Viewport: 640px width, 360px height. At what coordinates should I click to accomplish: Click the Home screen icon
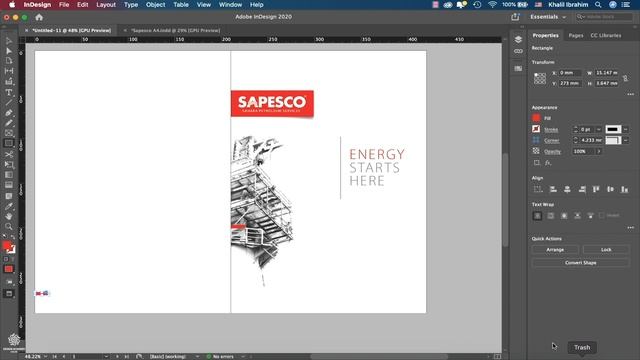(x=39, y=17)
